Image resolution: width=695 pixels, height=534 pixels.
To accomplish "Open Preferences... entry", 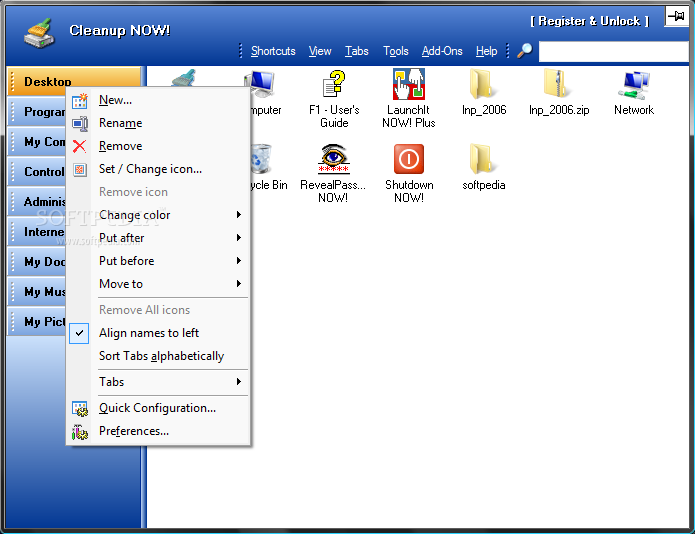I will coord(159,431).
